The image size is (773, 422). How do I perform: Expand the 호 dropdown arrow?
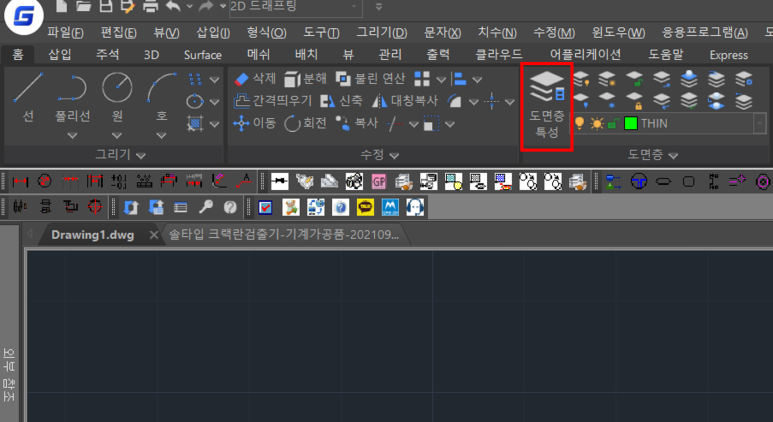coord(161,136)
